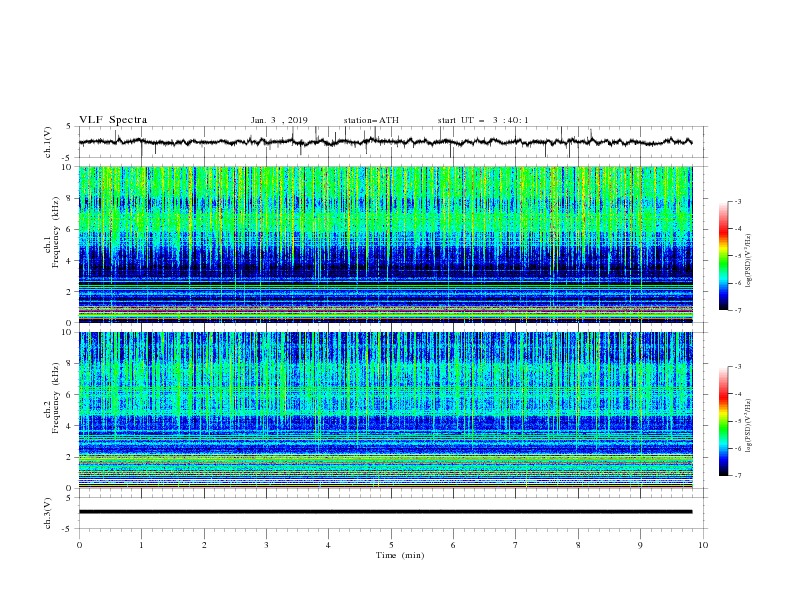Image resolution: width=792 pixels, height=612 pixels.
Task: Click time axis tick label "7"
Action: pyautogui.click(x=516, y=545)
